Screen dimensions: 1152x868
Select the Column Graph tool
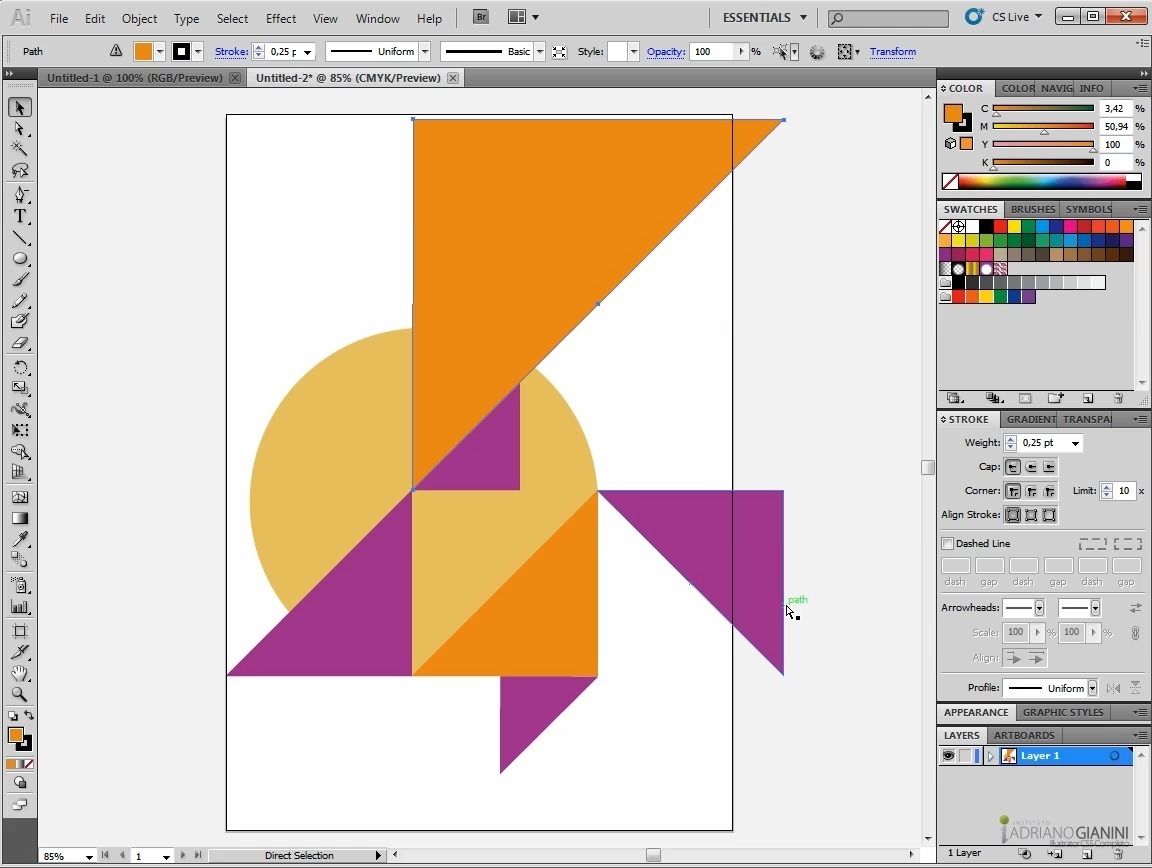[x=20, y=607]
